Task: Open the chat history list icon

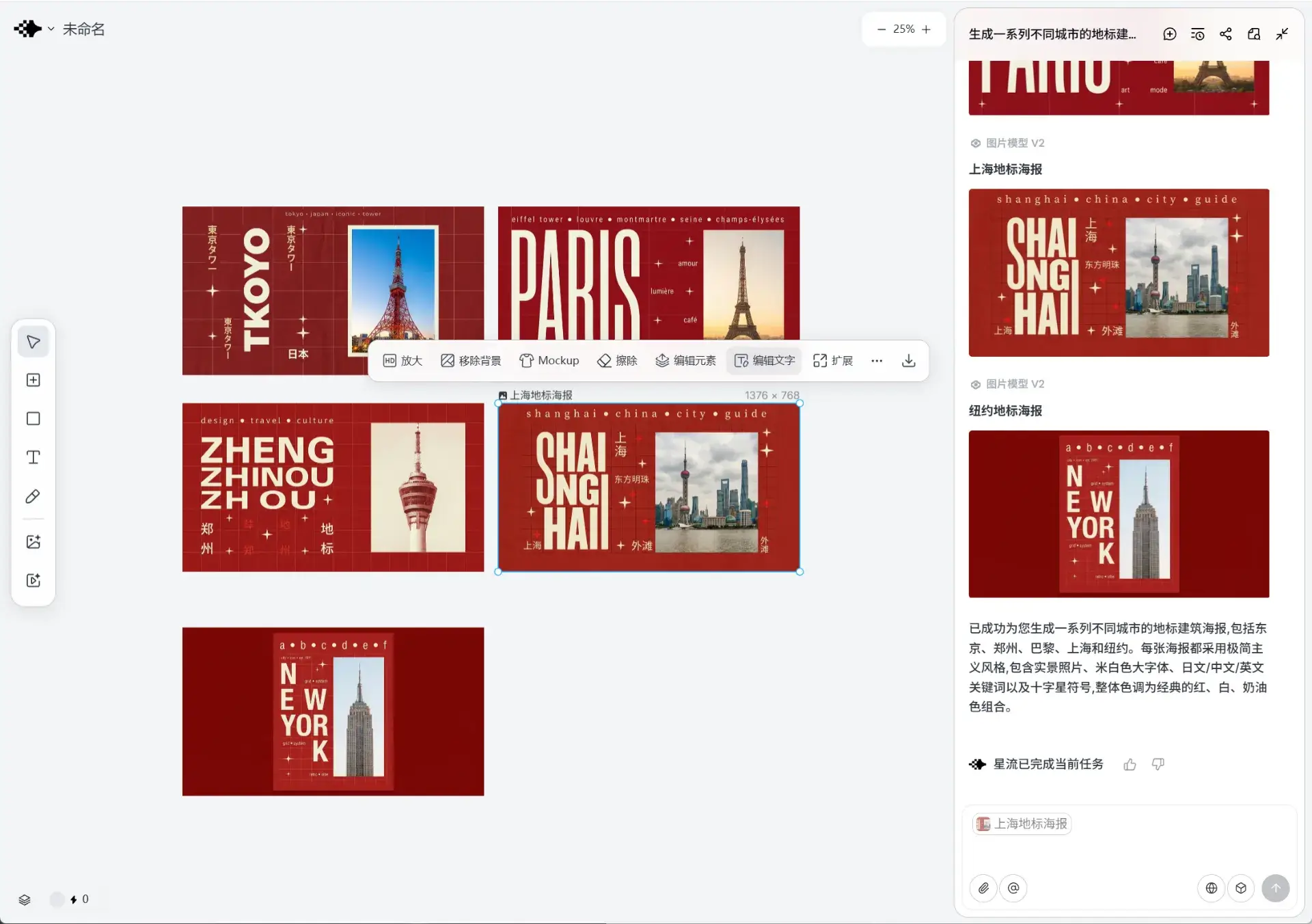Action: (1197, 34)
